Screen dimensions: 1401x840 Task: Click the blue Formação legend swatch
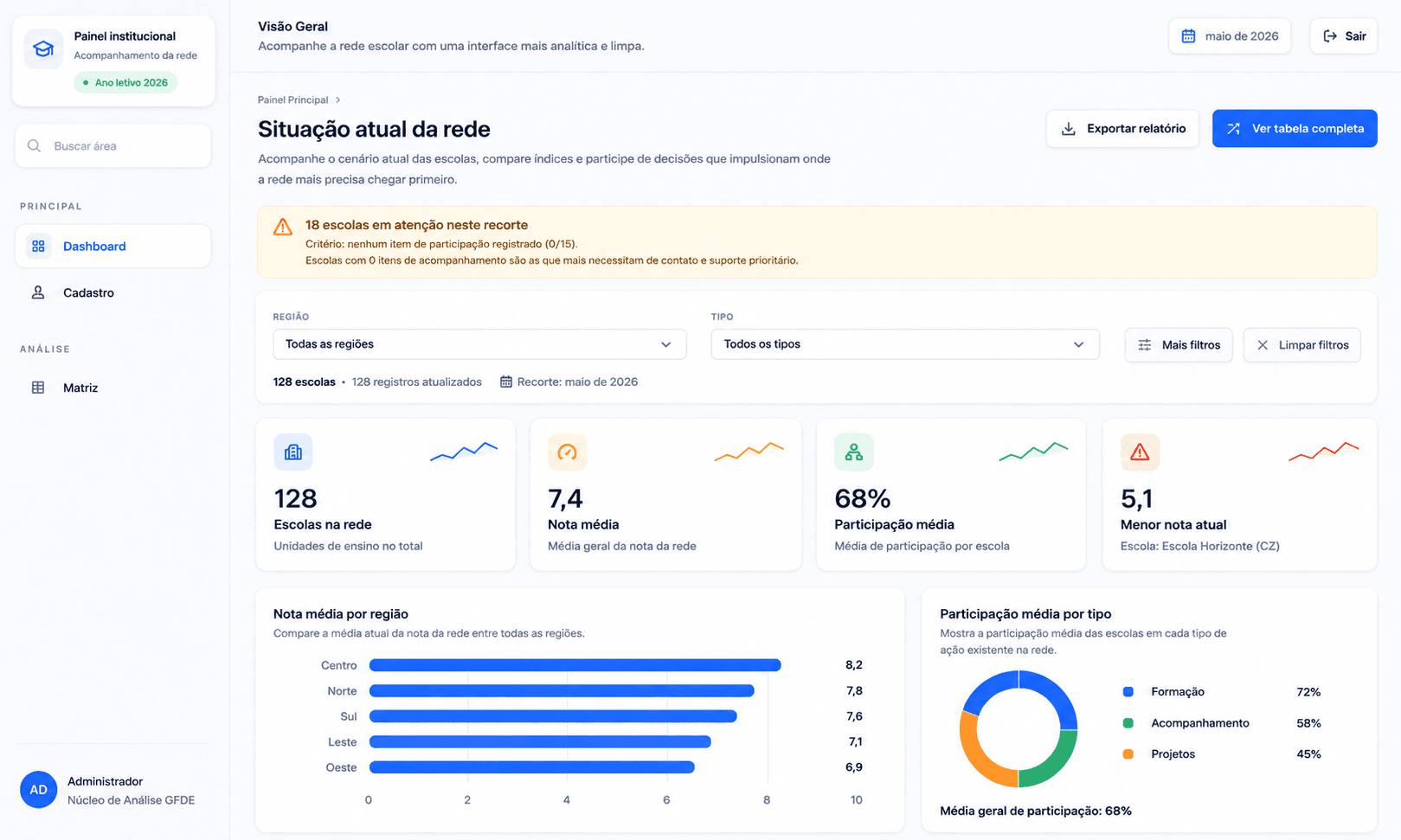click(x=1128, y=692)
